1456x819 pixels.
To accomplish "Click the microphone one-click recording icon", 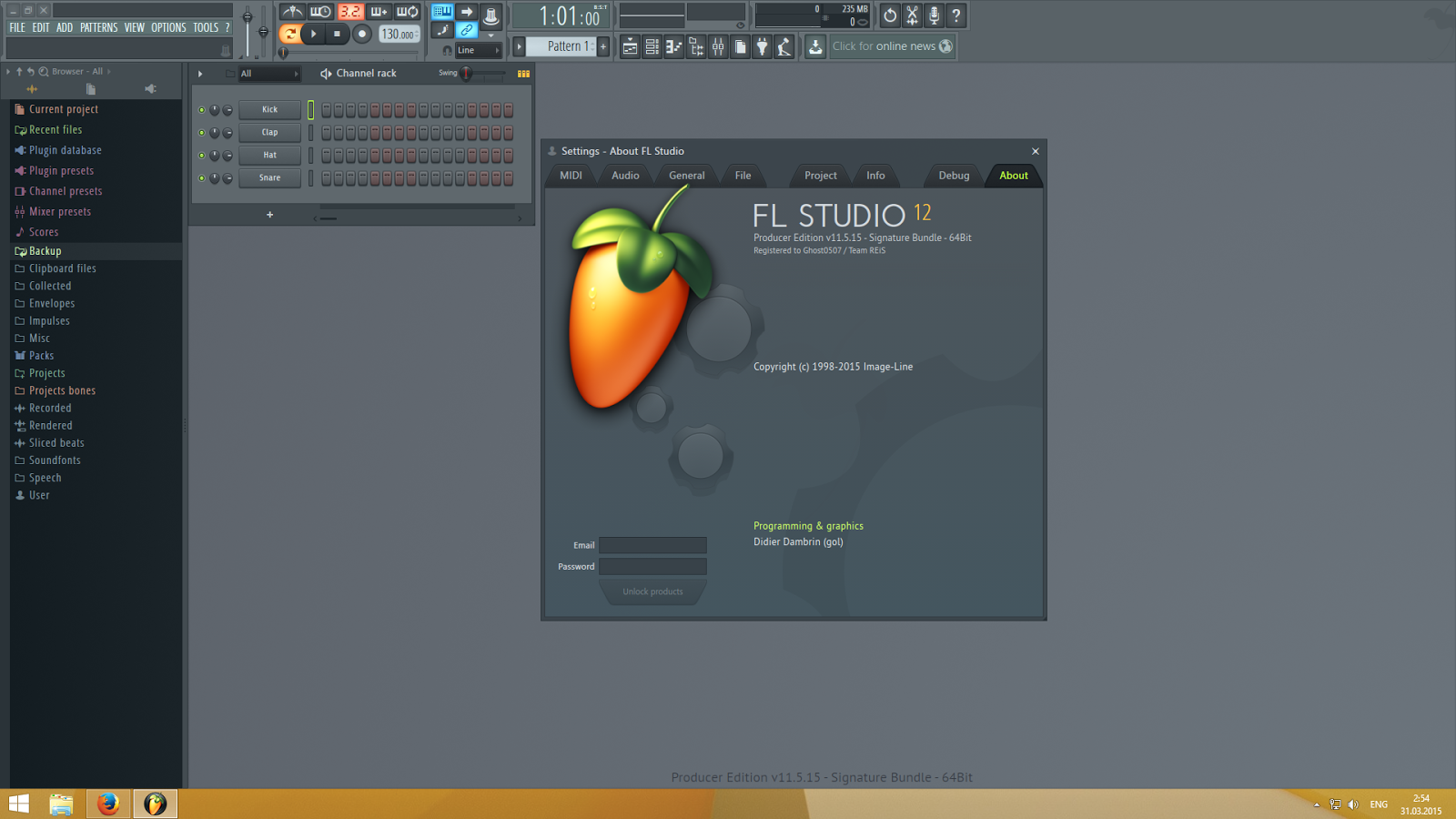I will [x=934, y=15].
